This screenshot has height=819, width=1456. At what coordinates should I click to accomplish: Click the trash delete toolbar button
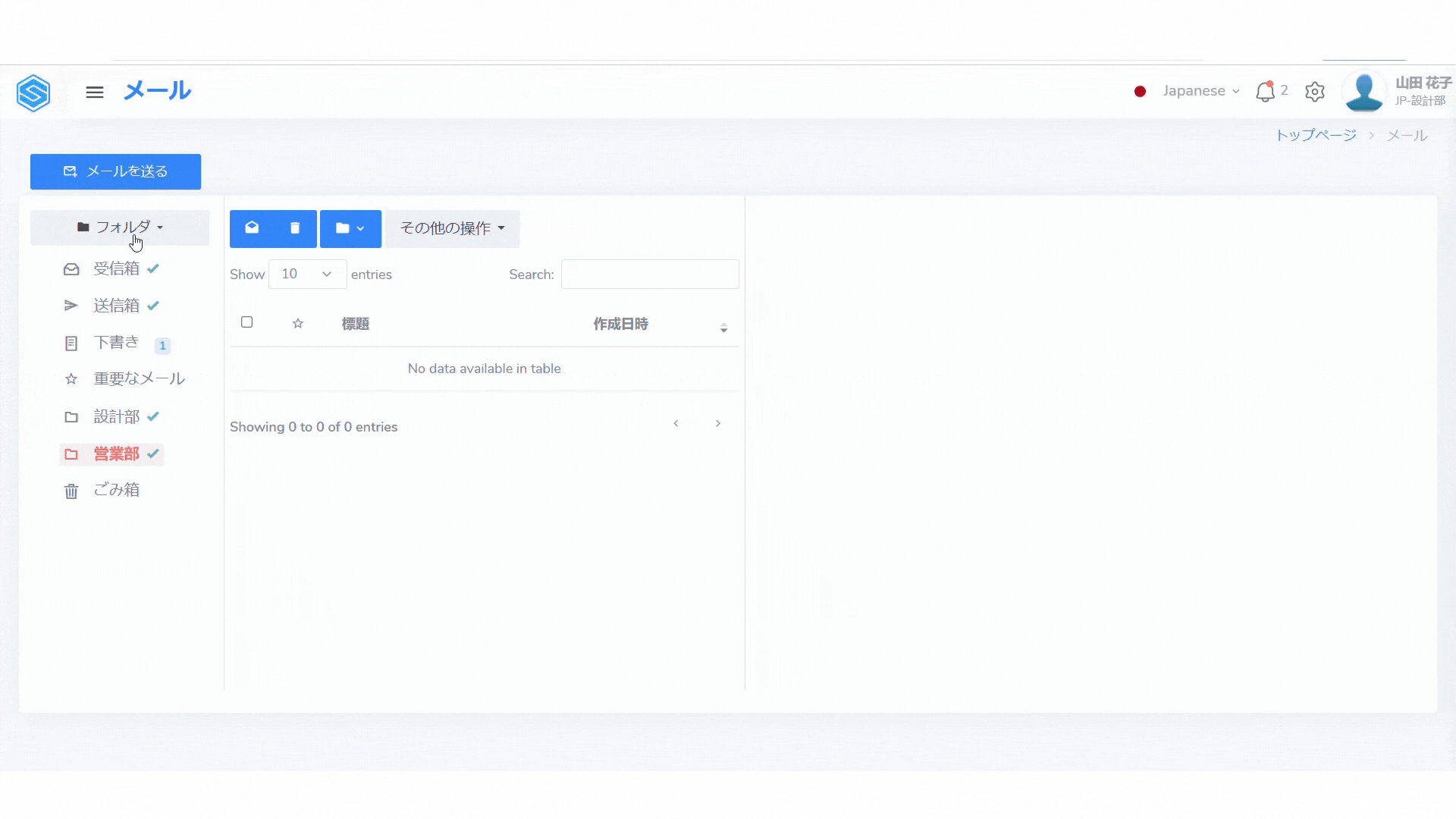pyautogui.click(x=295, y=228)
